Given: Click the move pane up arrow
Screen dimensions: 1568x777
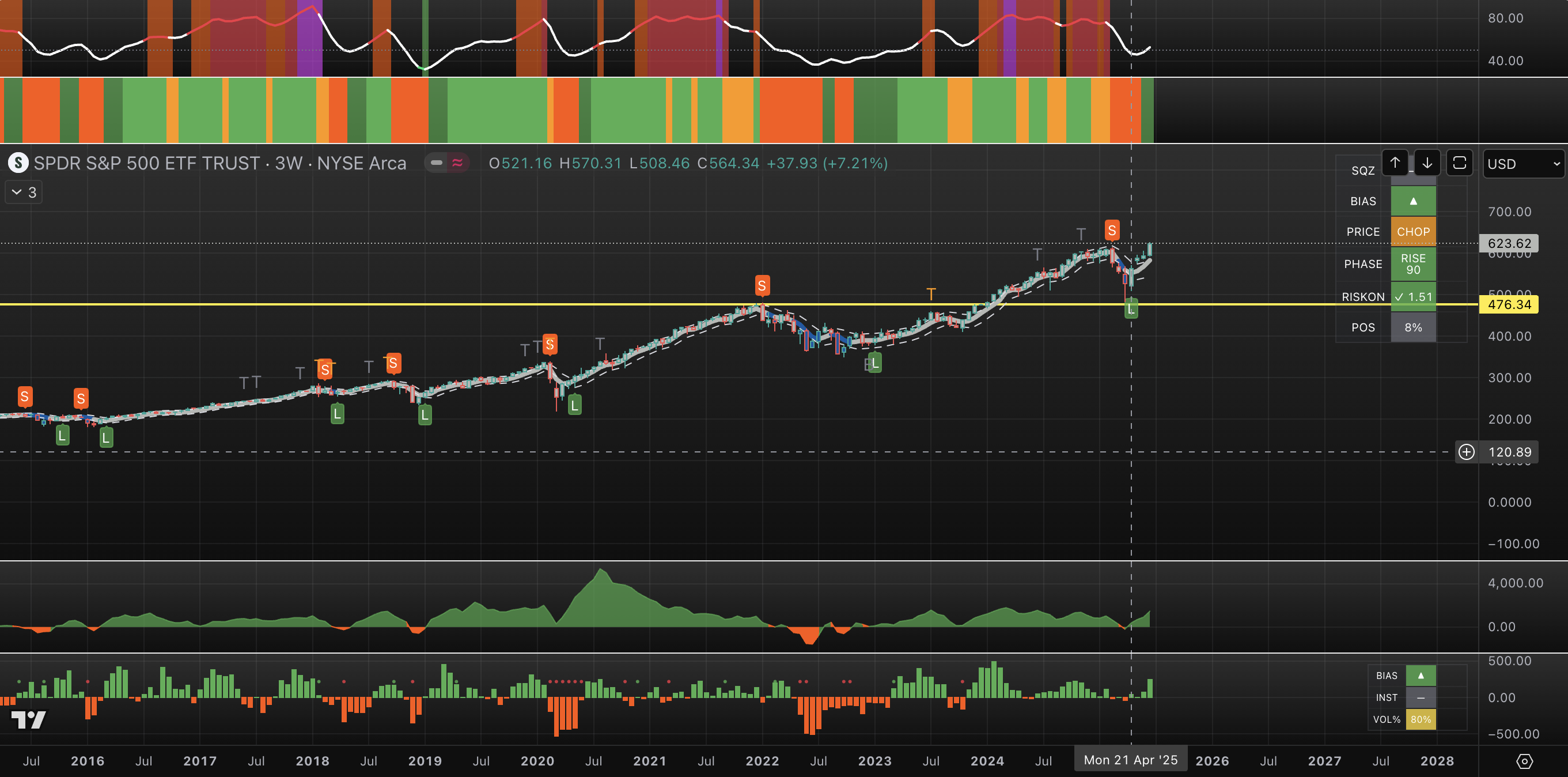Looking at the screenshot, I should click(1395, 163).
